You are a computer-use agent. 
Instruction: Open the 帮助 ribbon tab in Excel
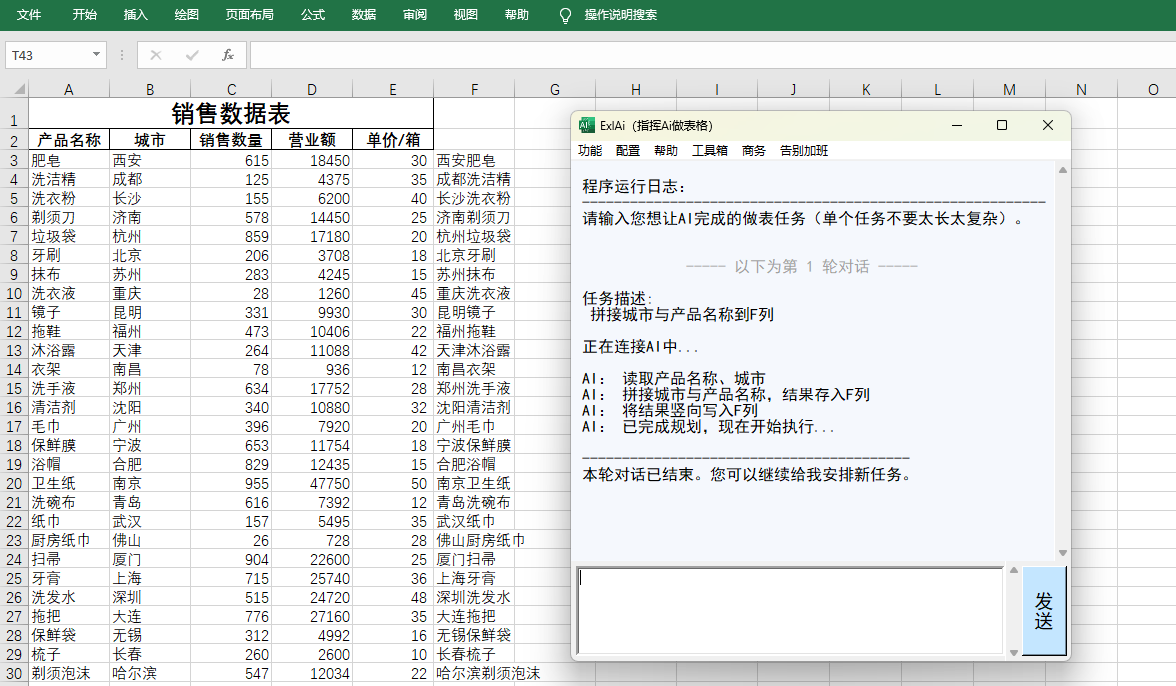(x=517, y=15)
